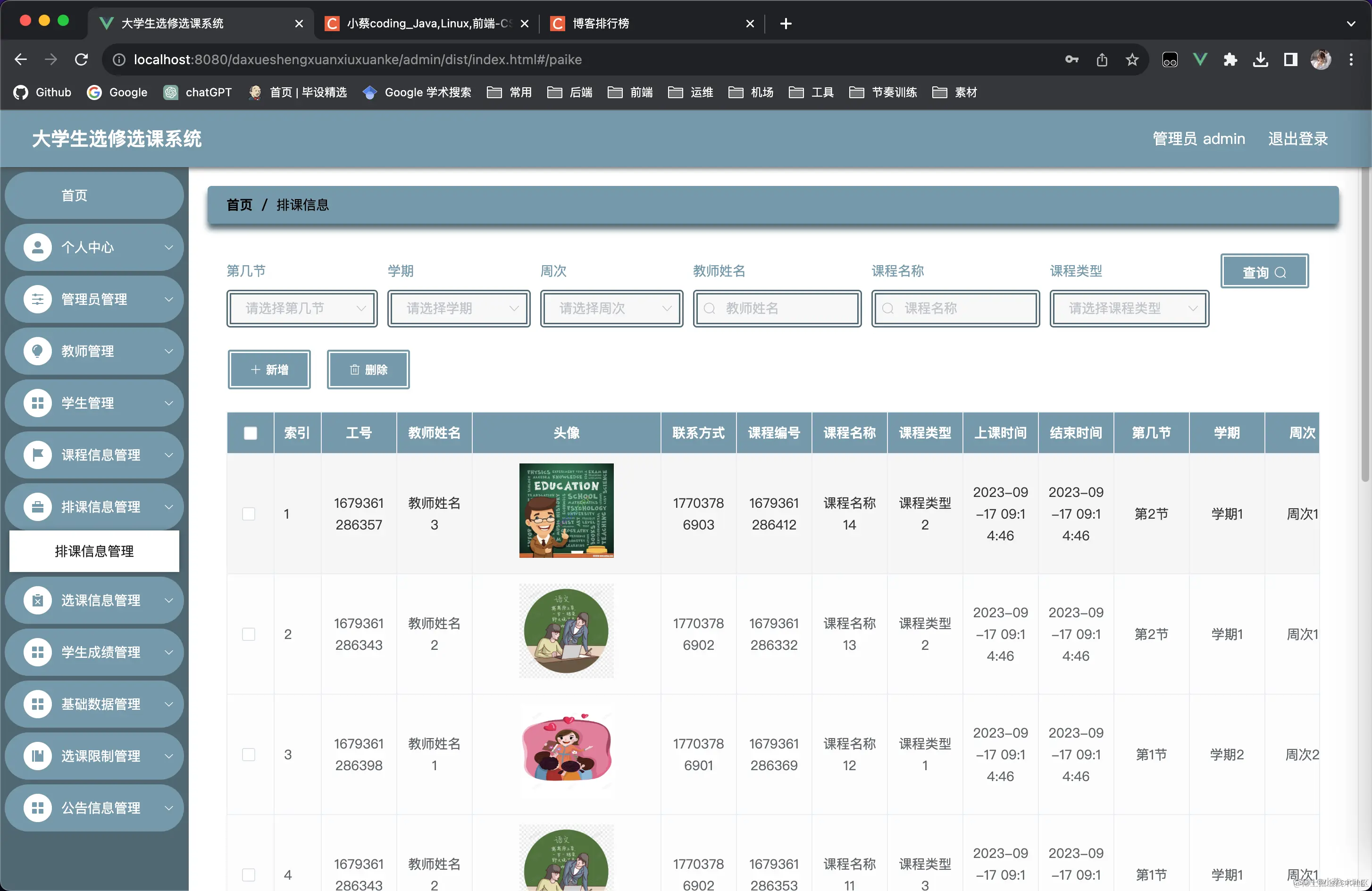Click the 课程信息管理 flag icon
1372x891 pixels.
tap(37, 454)
